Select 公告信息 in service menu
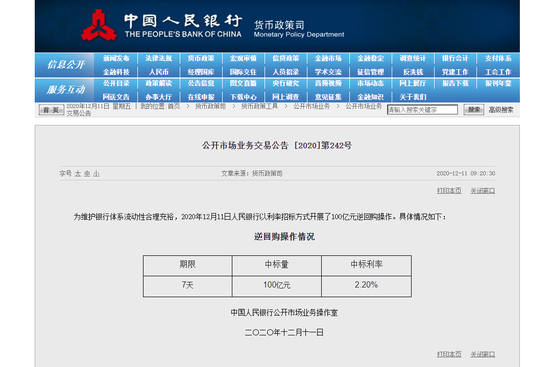 [201, 84]
